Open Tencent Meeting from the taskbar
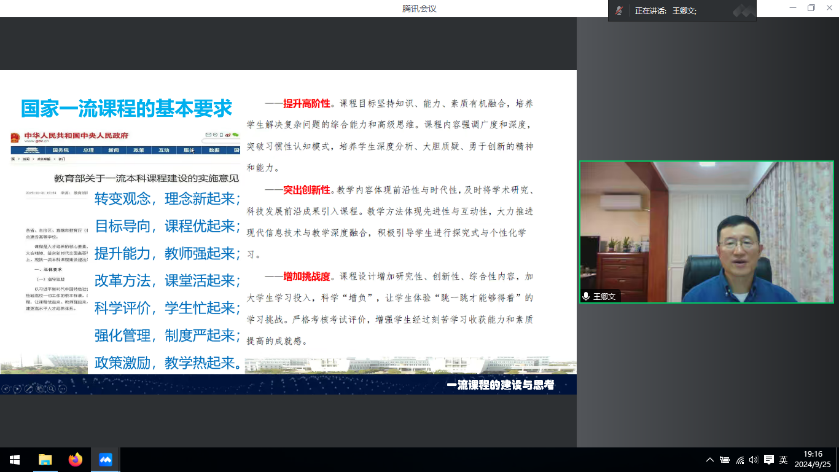This screenshot has height=472, width=839. click(105, 460)
